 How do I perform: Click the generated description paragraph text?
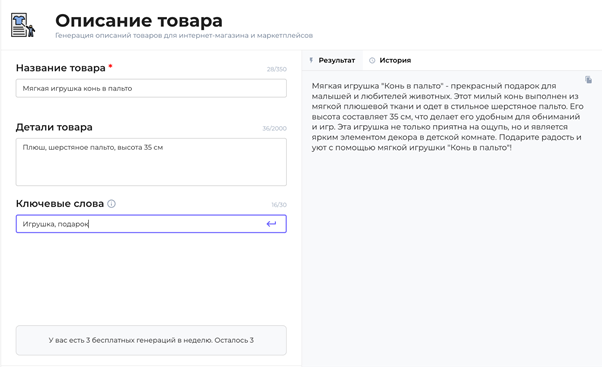point(447,117)
